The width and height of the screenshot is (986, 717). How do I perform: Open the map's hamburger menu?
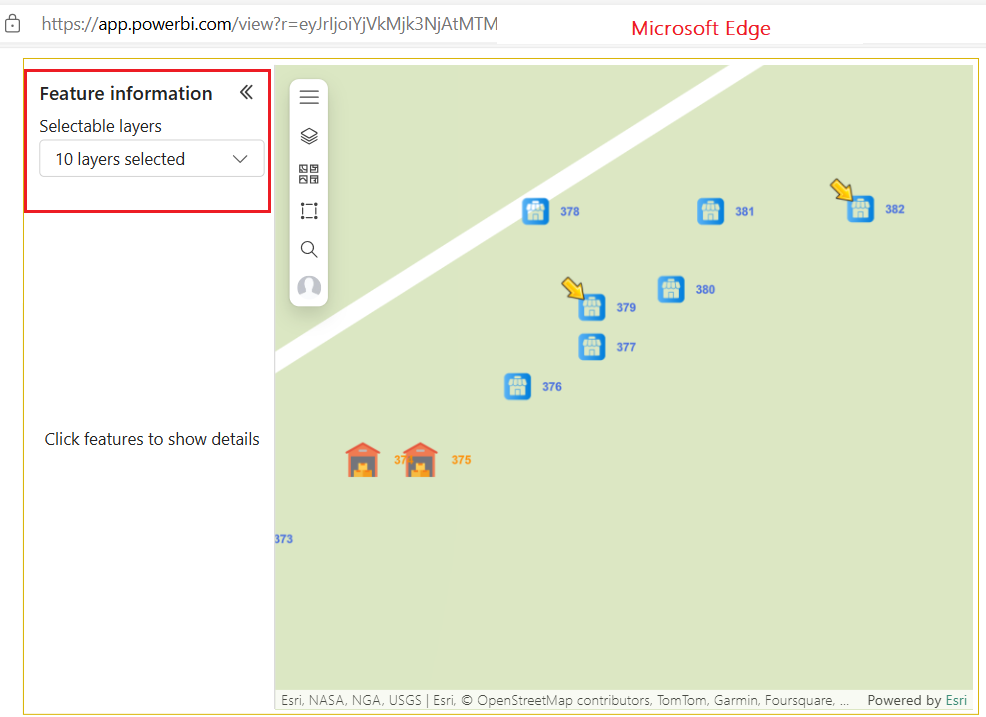pos(309,96)
